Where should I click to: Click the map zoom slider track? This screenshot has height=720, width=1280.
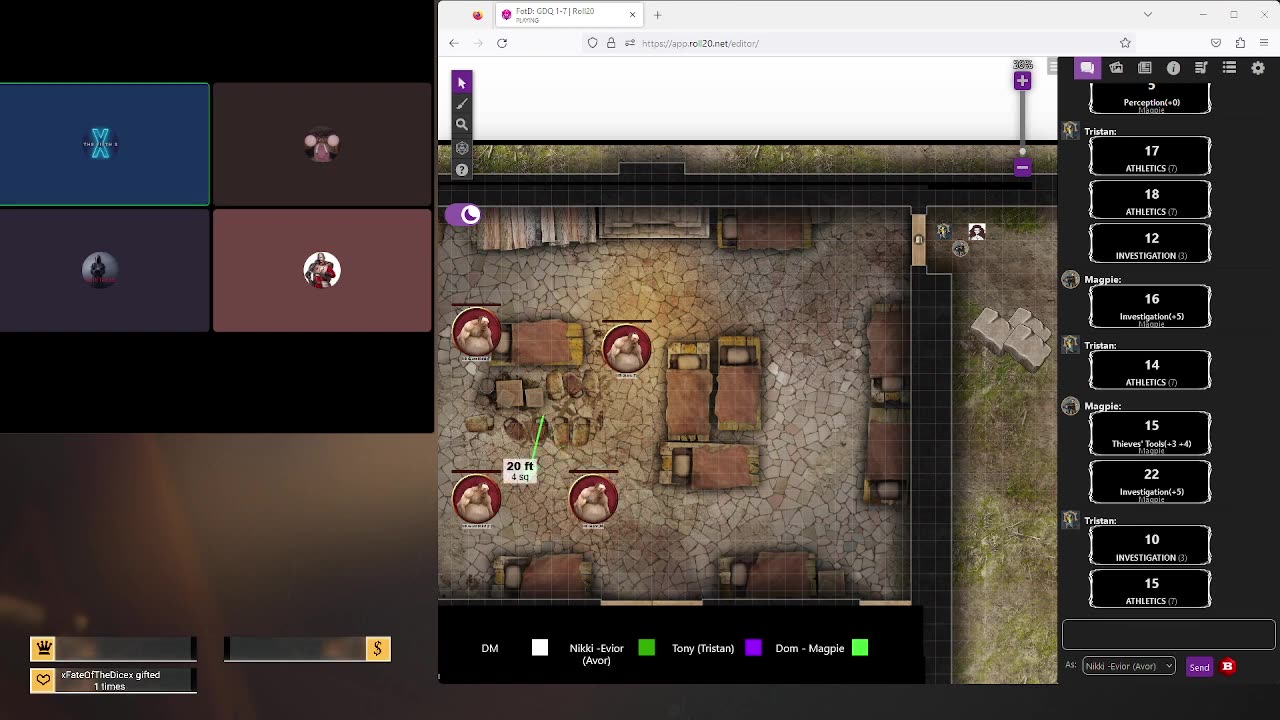tap(1022, 124)
